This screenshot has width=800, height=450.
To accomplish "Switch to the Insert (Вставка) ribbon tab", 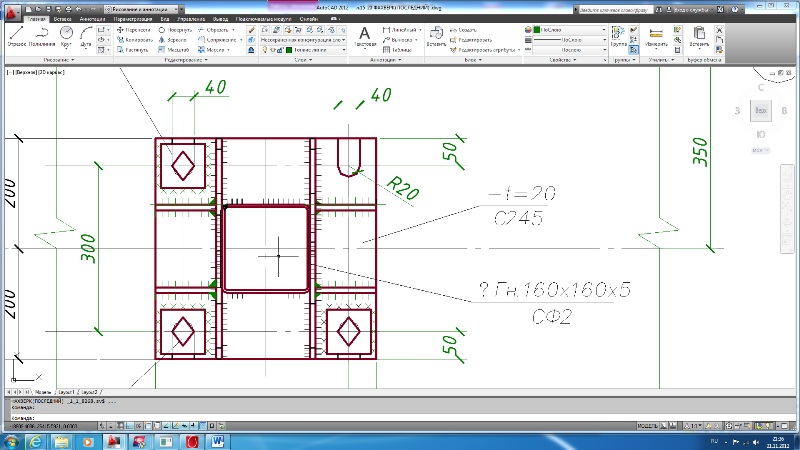I will click(64, 19).
